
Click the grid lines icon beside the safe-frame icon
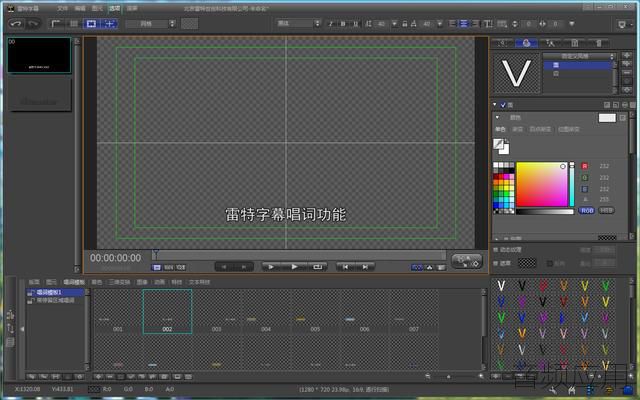click(x=74, y=24)
